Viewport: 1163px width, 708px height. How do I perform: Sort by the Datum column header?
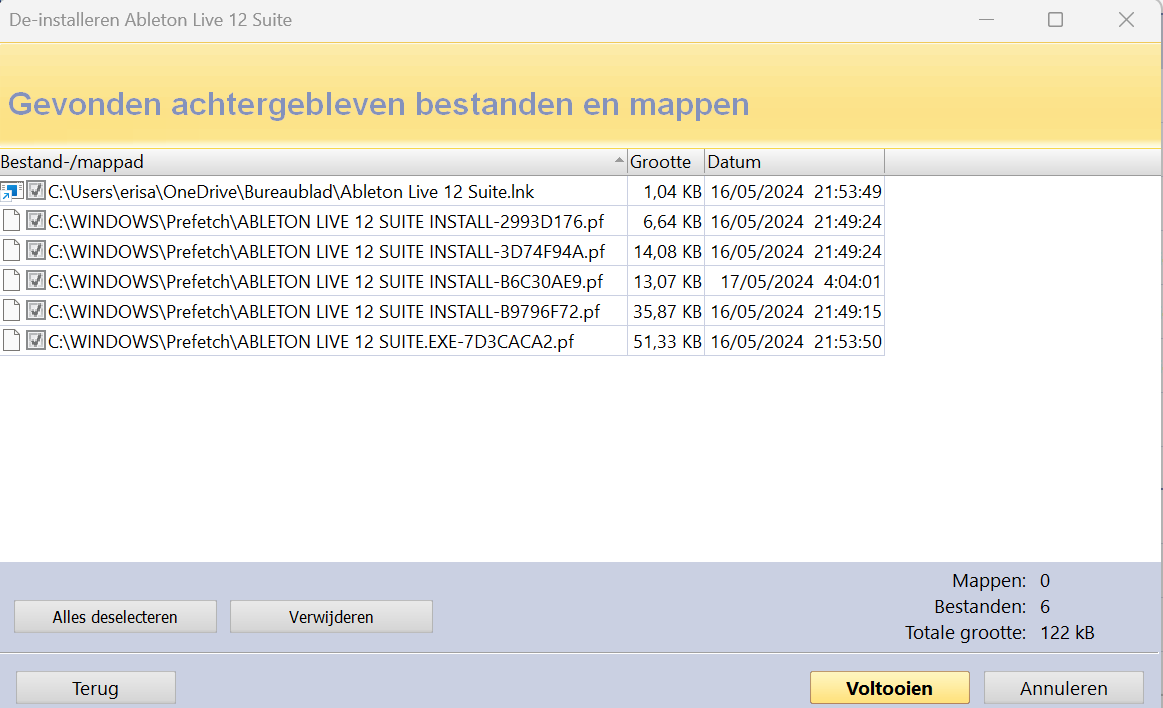pos(794,162)
